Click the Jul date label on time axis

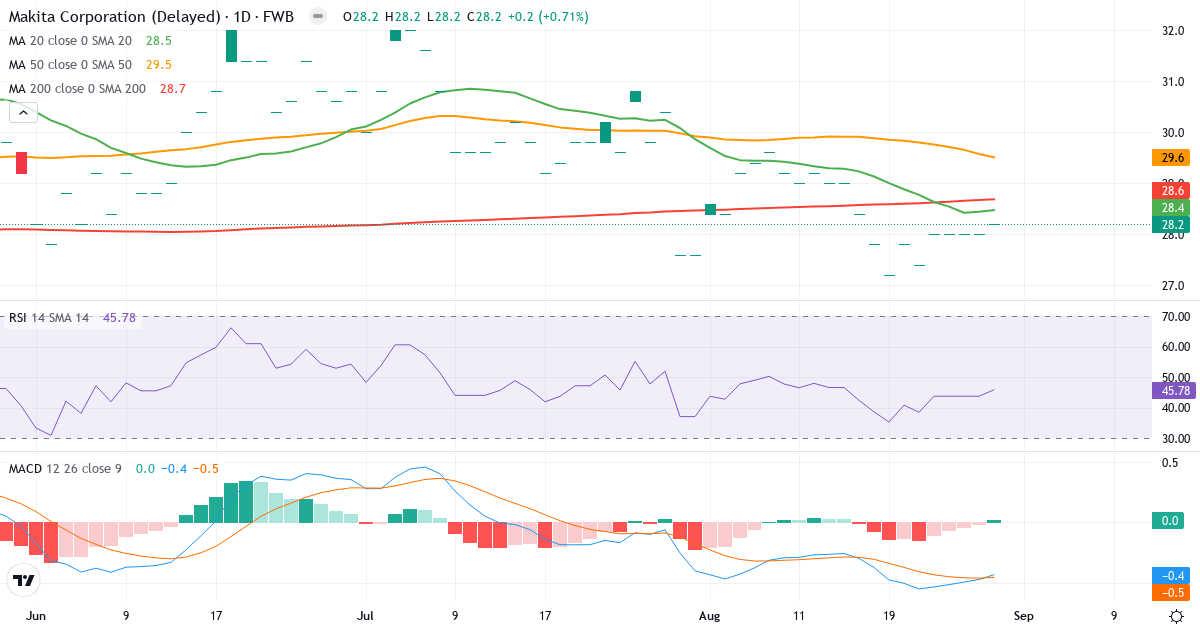click(x=365, y=616)
